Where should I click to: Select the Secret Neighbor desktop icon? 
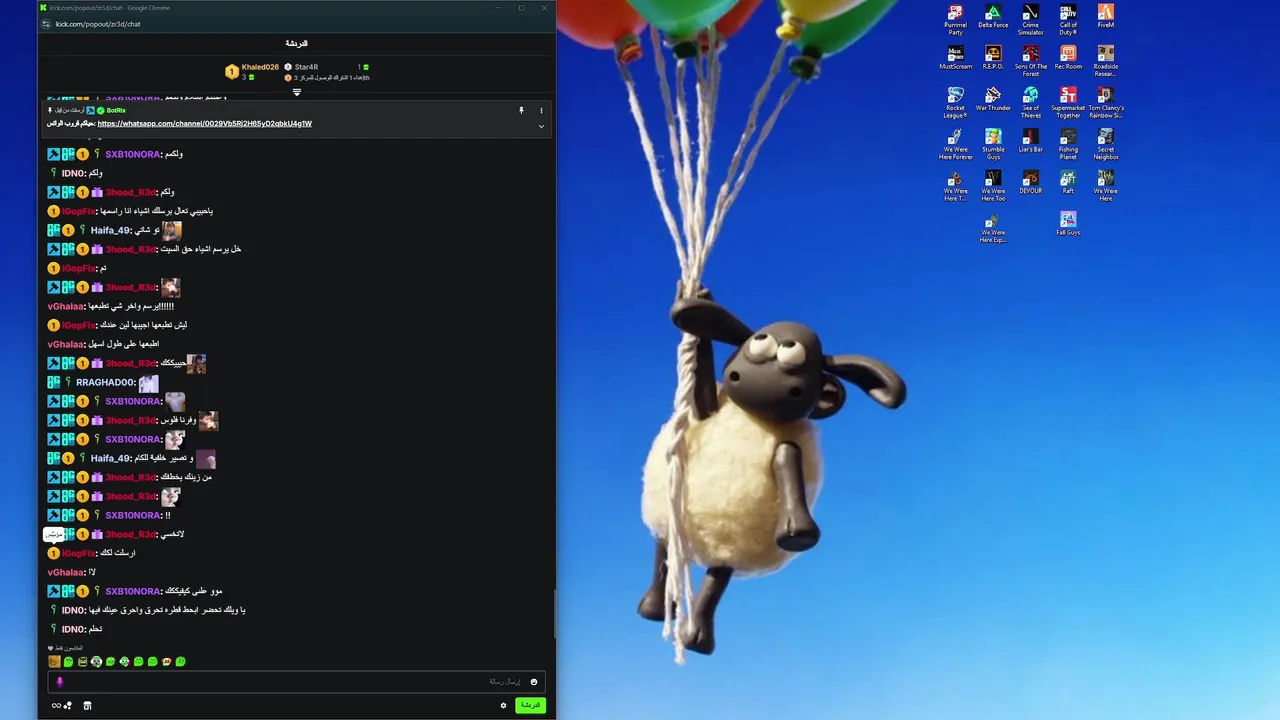tap(1106, 144)
